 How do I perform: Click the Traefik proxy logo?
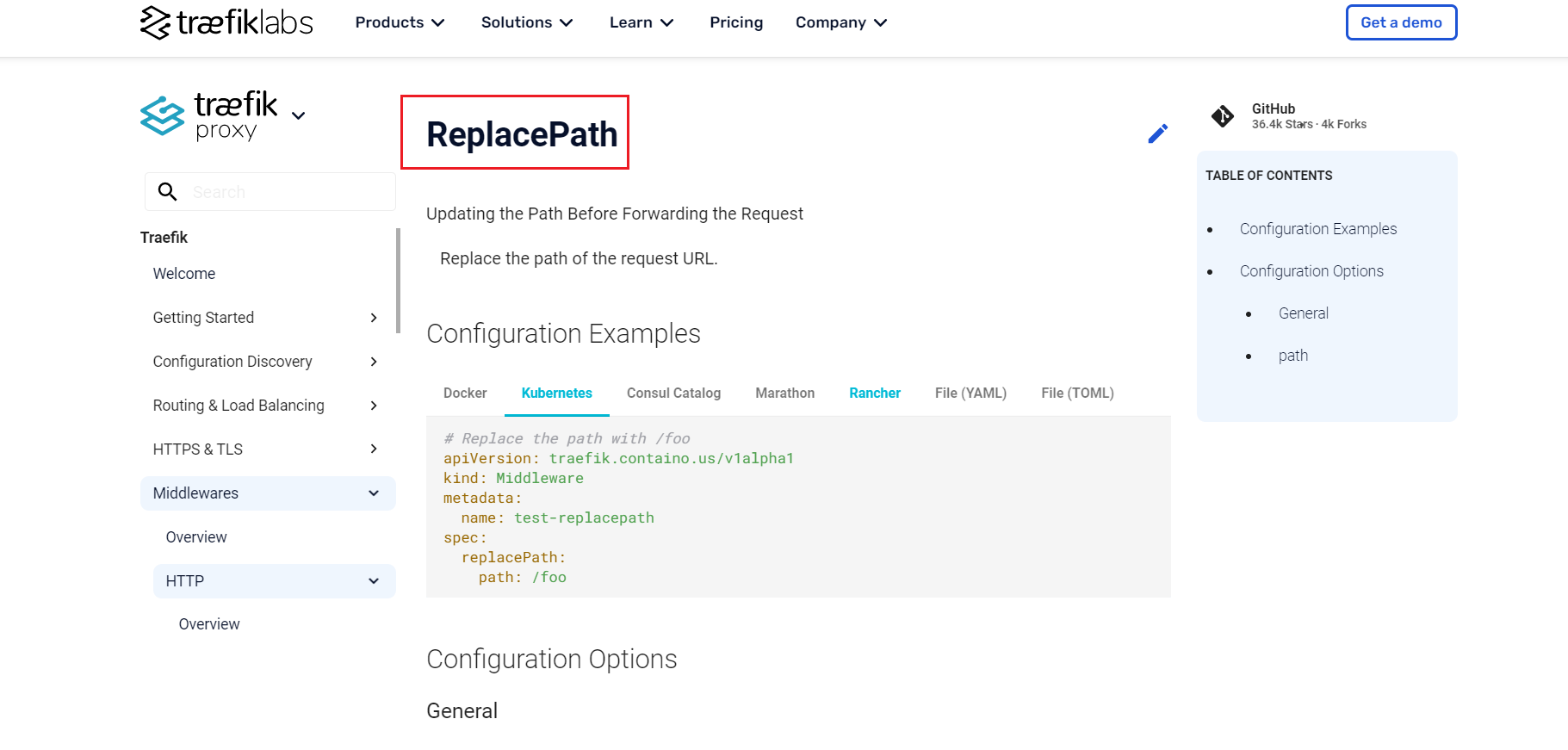point(208,116)
